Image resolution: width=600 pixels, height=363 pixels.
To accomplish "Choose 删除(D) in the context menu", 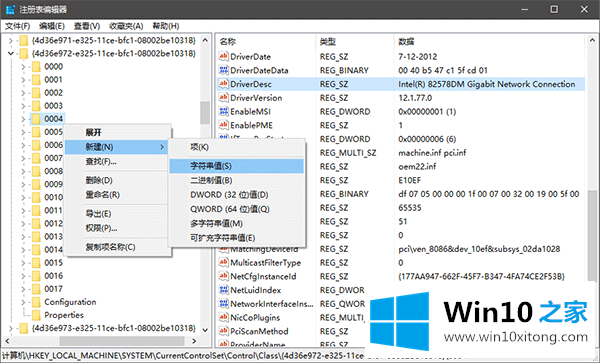I will point(117,180).
